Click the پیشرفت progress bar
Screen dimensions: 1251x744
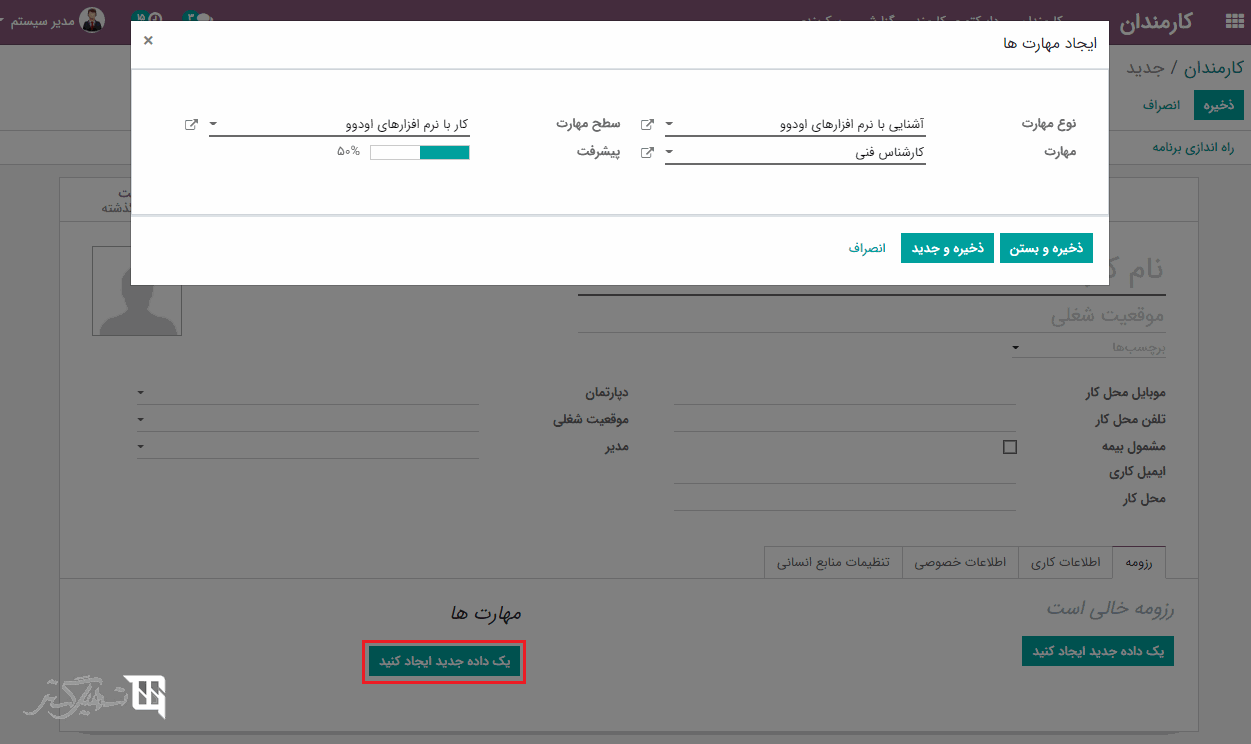419,153
